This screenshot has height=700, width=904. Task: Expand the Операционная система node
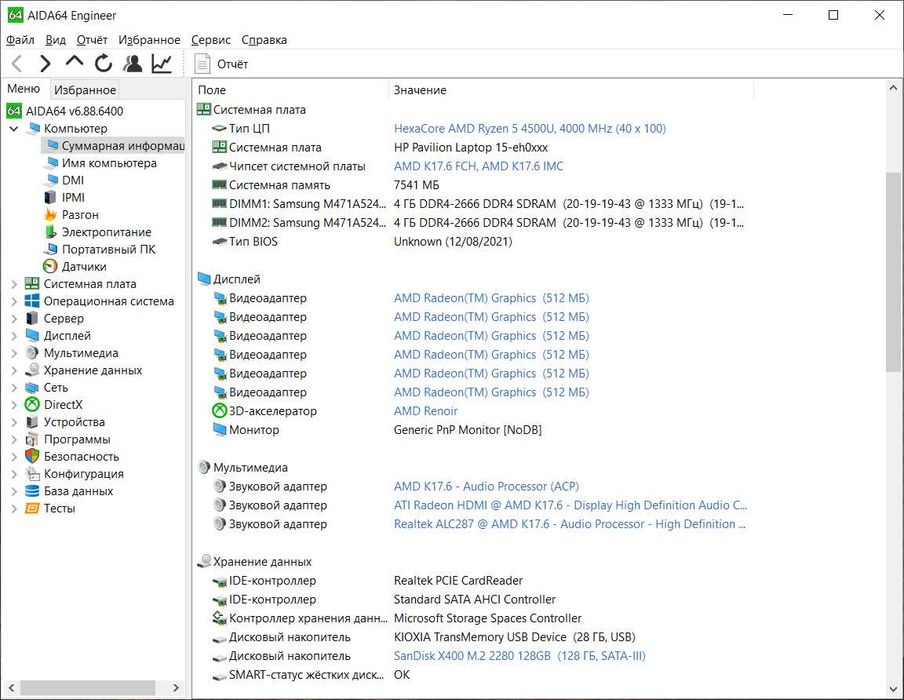tap(14, 301)
